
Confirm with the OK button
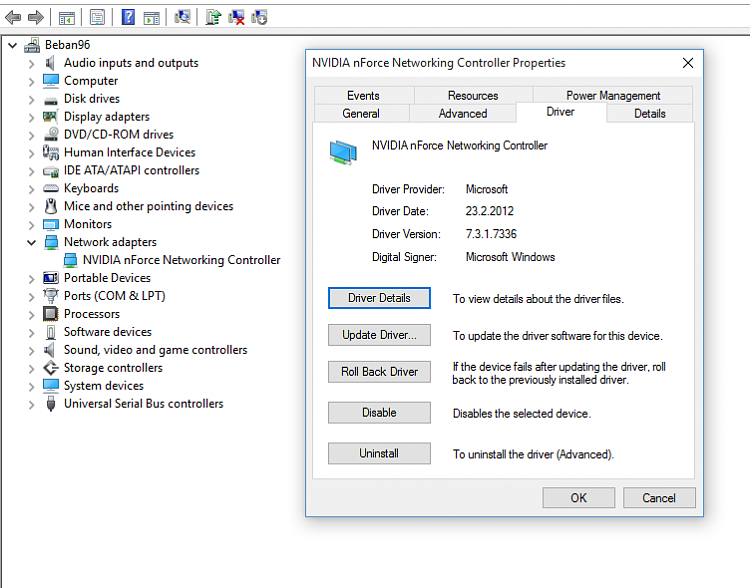pos(579,498)
